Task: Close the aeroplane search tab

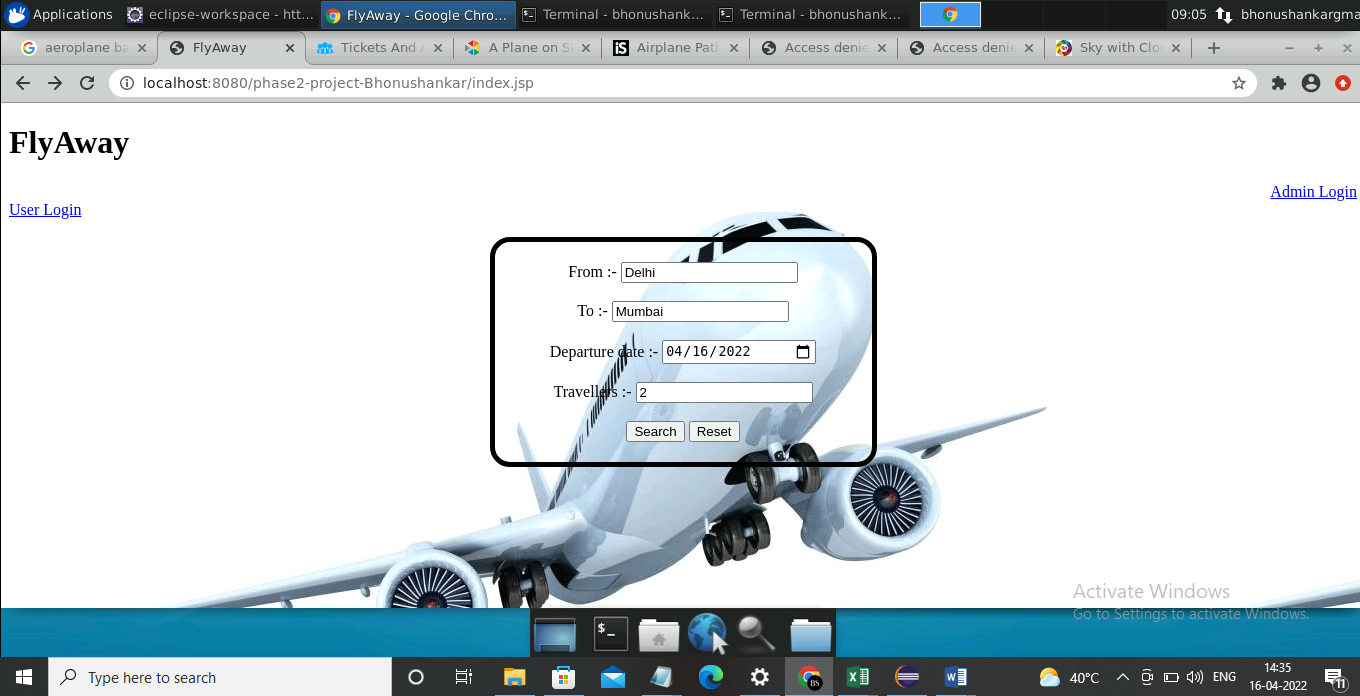Action: [141, 47]
